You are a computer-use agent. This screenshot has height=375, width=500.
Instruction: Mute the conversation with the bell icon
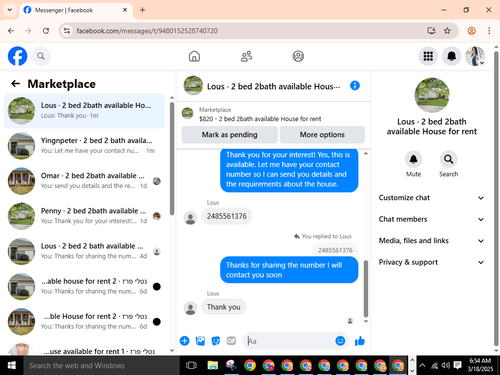[413, 159]
